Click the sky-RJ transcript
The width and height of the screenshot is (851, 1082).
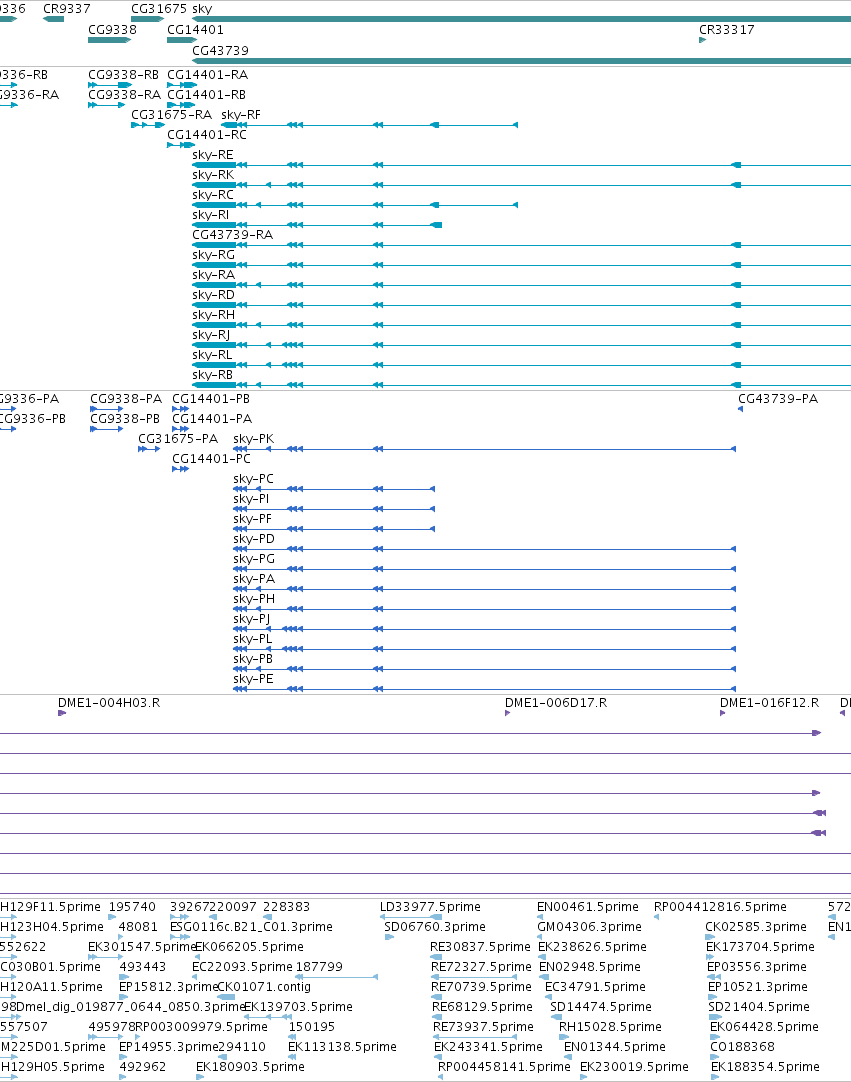(x=211, y=335)
